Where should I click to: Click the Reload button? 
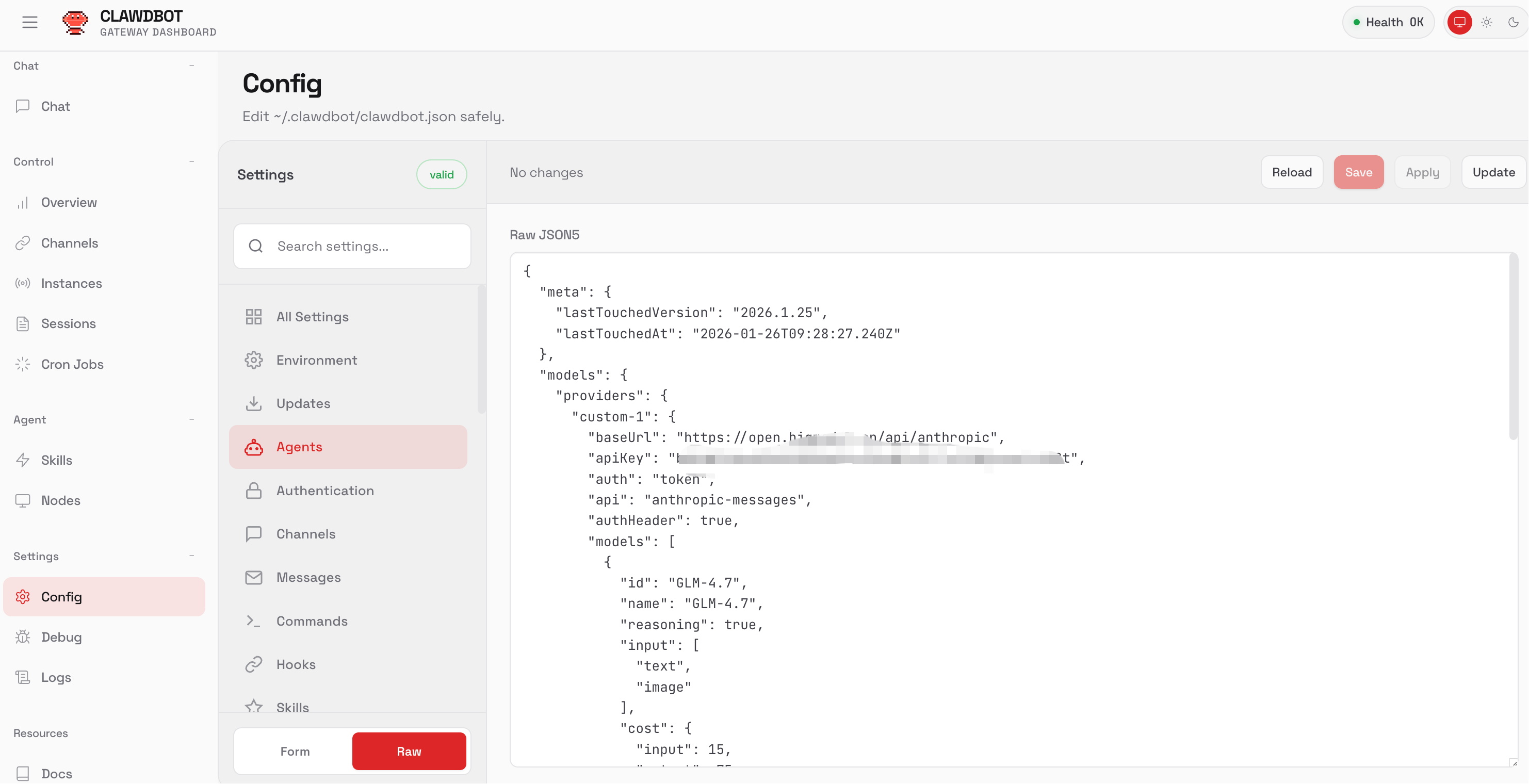point(1292,173)
